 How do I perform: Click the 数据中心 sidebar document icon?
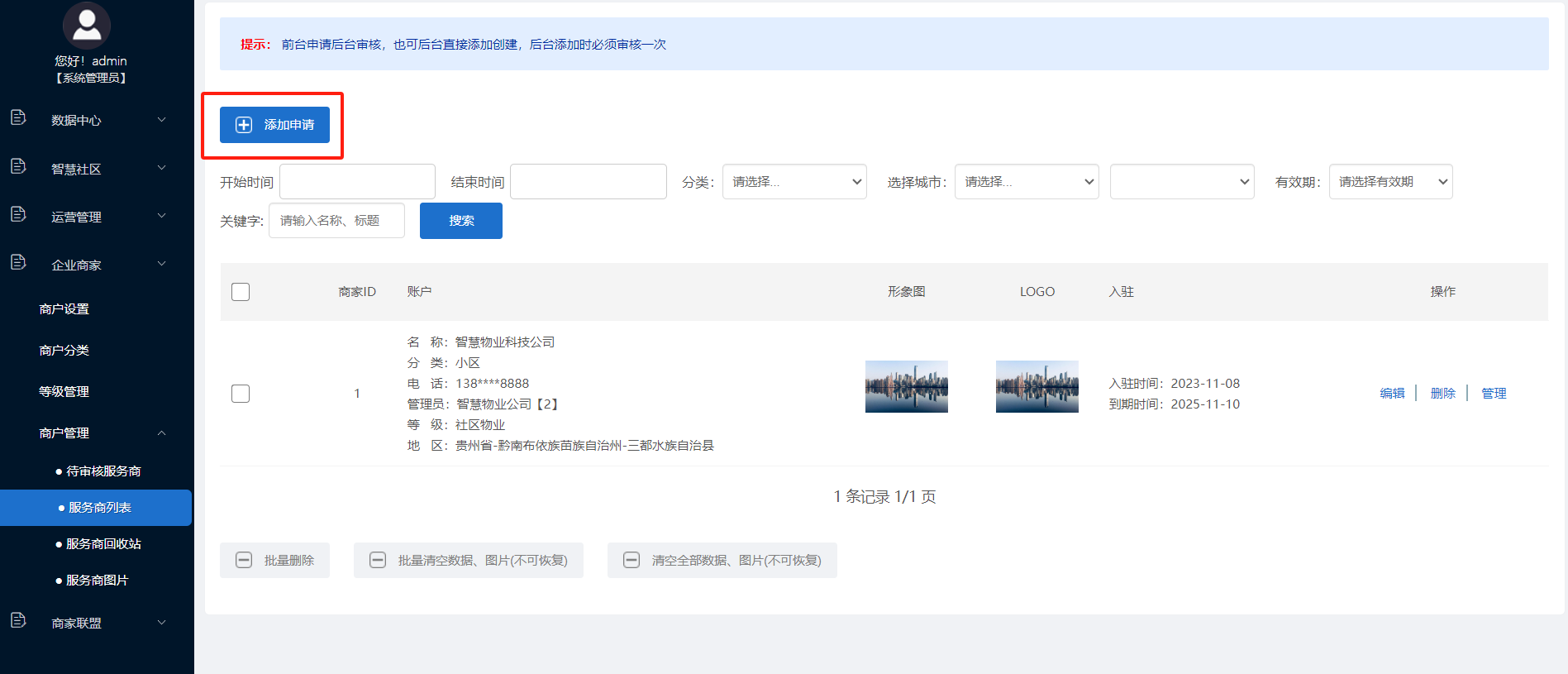point(18,118)
